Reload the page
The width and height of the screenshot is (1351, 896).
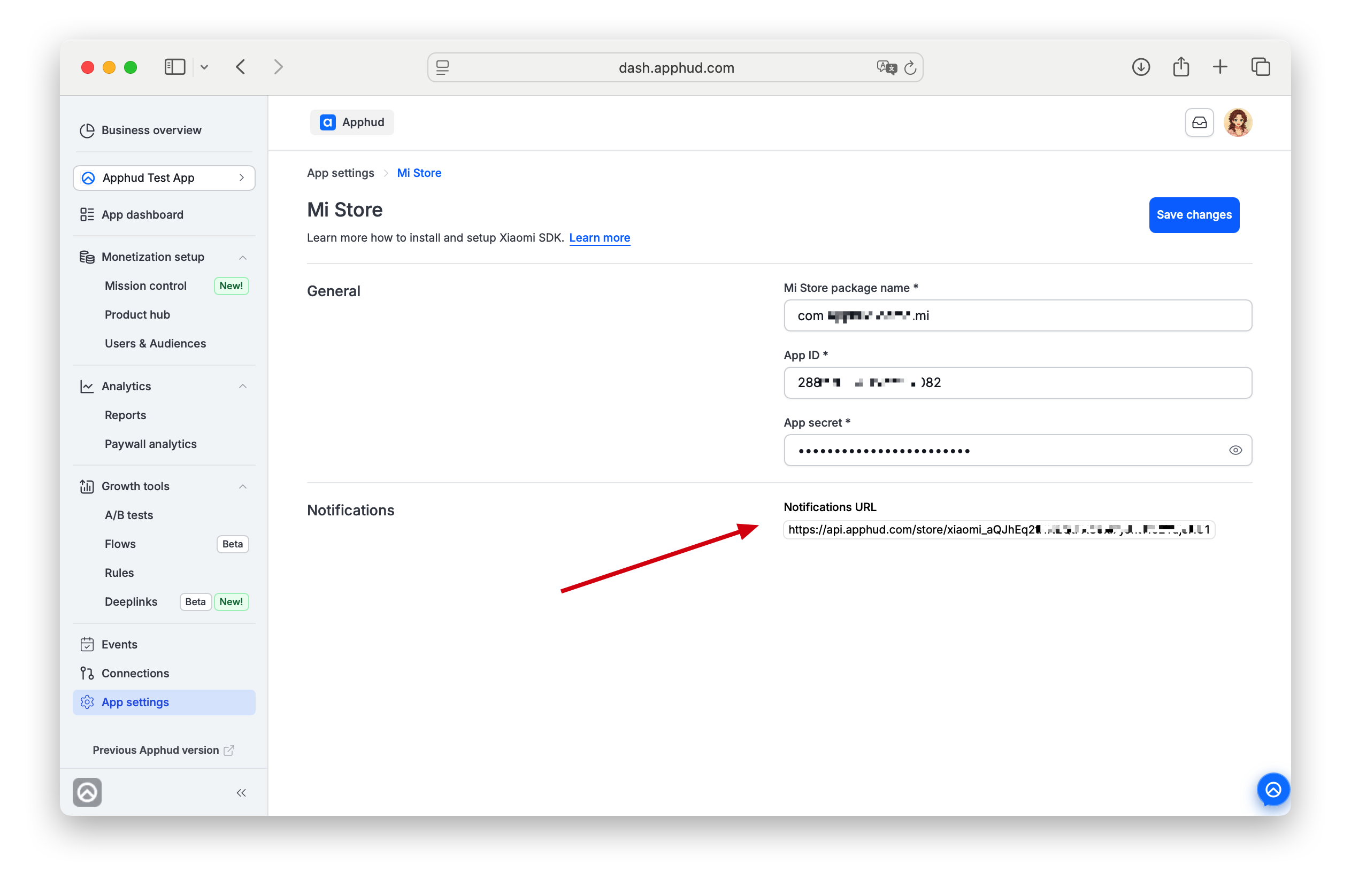[x=910, y=67]
